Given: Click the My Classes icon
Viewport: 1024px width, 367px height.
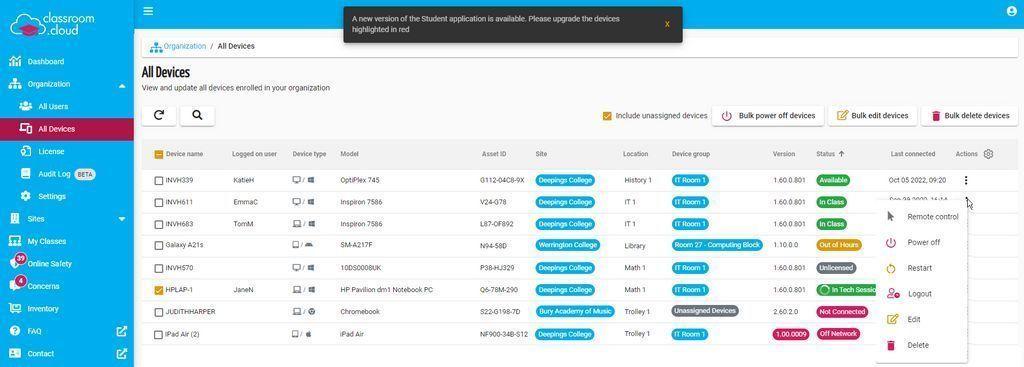Looking at the screenshot, I should coord(15,241).
